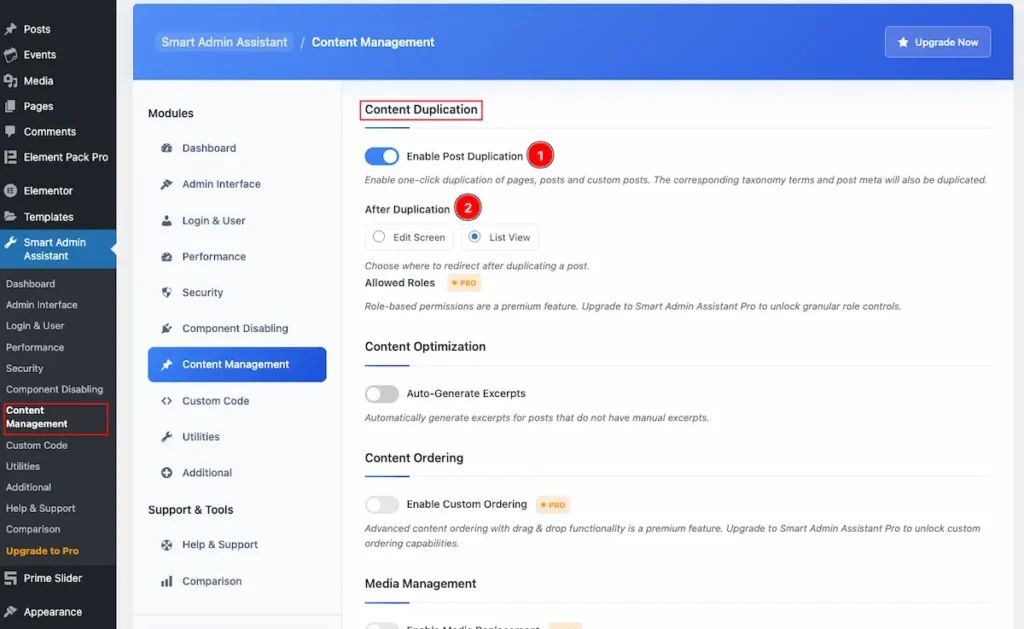
Task: Toggle Enable Post Duplication switch off
Action: point(381,156)
